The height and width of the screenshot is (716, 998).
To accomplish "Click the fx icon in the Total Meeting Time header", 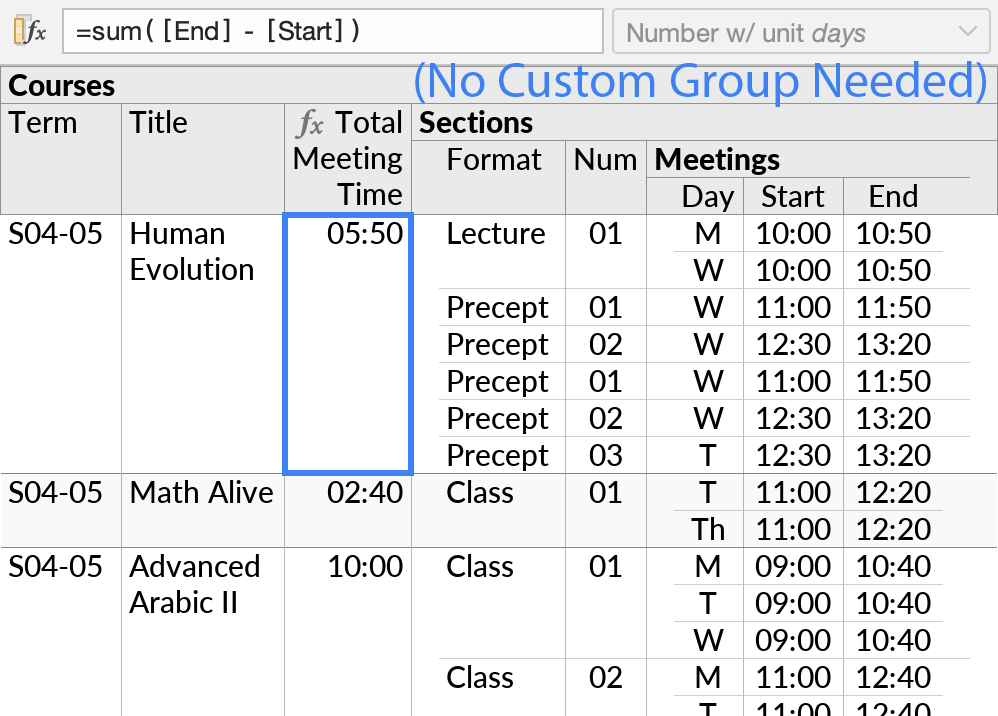I will [x=313, y=122].
